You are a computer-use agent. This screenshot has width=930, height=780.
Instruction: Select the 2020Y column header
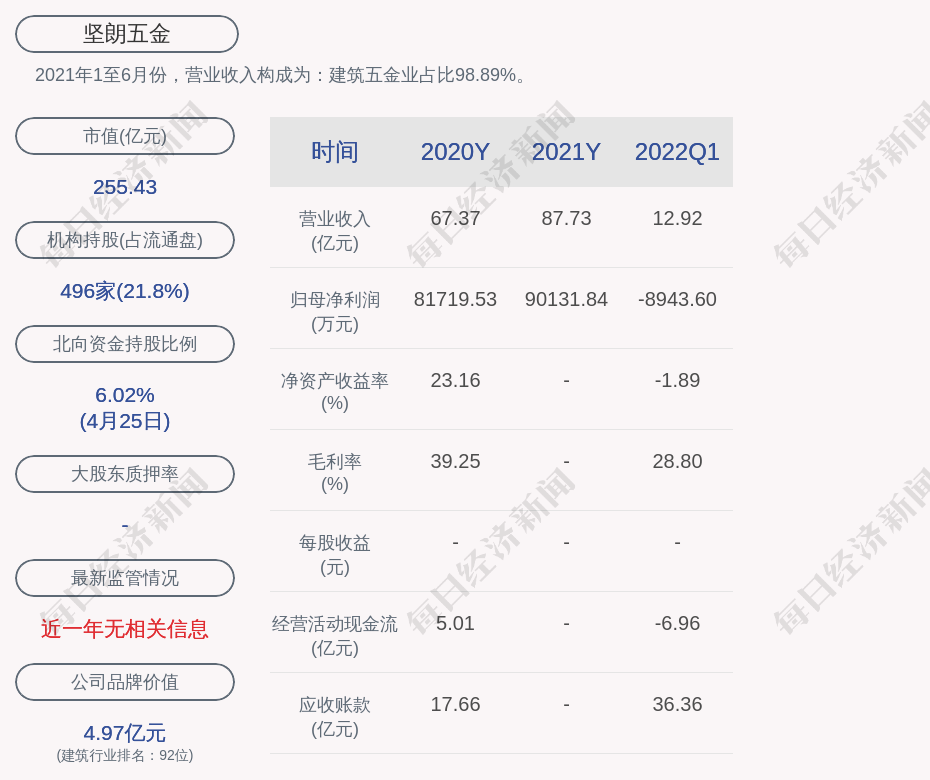[x=456, y=152]
